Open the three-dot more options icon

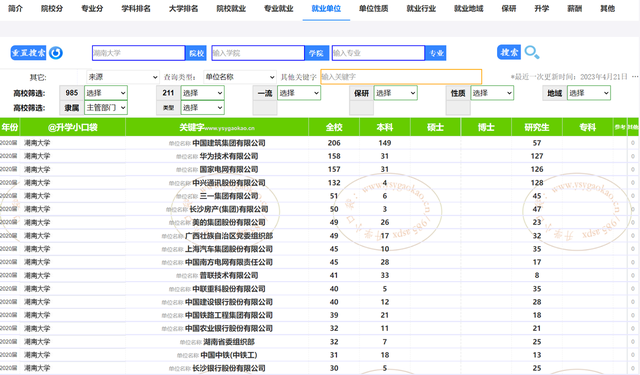tap(635, 77)
